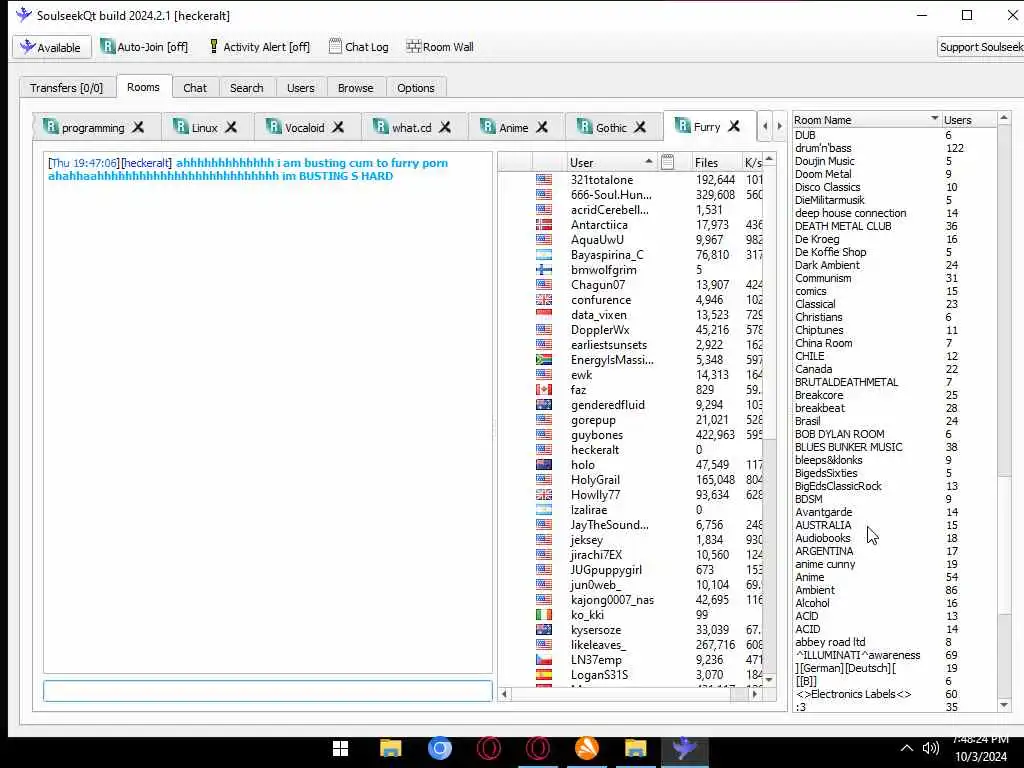The height and width of the screenshot is (768, 1024).
Task: Sort room list by Room Name header
Action: pyautogui.click(x=866, y=120)
